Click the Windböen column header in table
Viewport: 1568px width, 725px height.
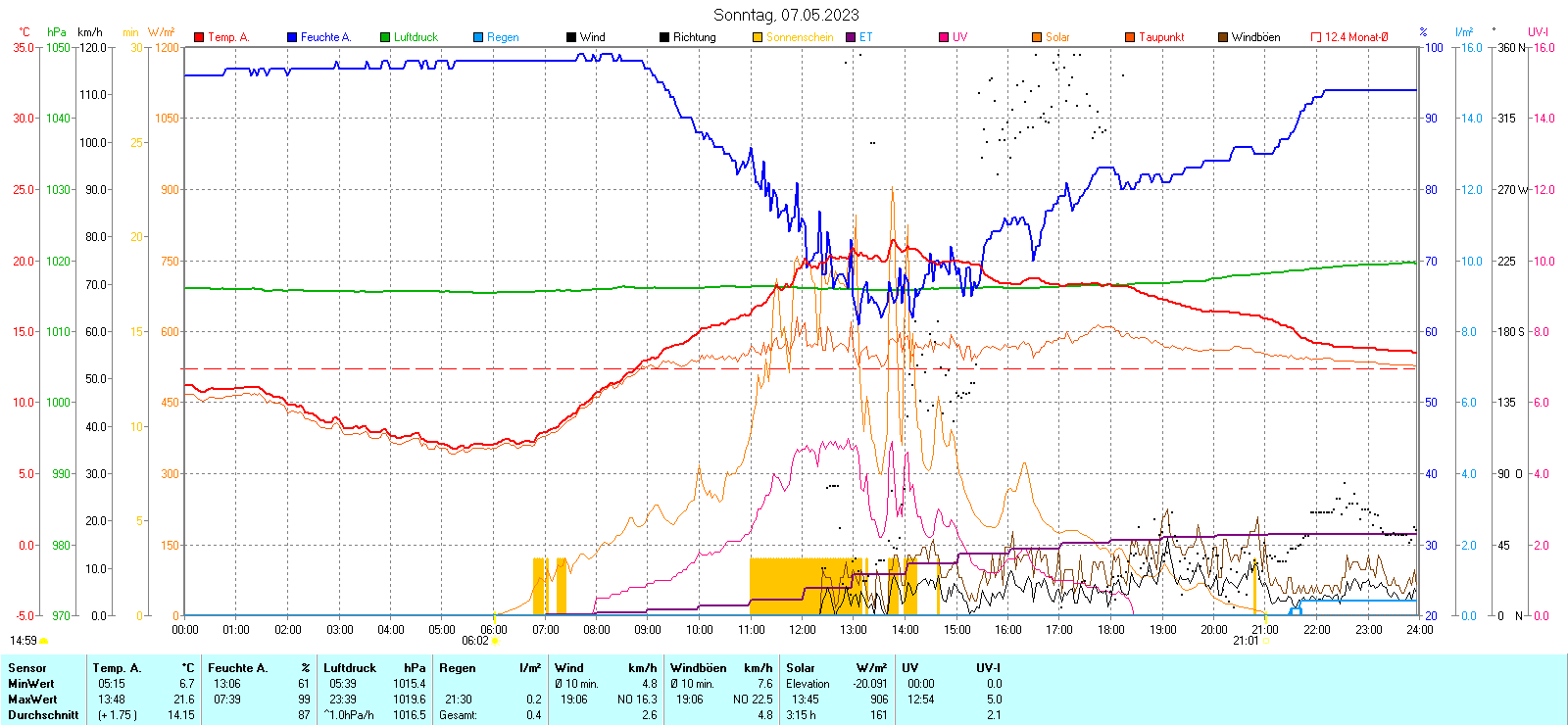click(x=699, y=668)
